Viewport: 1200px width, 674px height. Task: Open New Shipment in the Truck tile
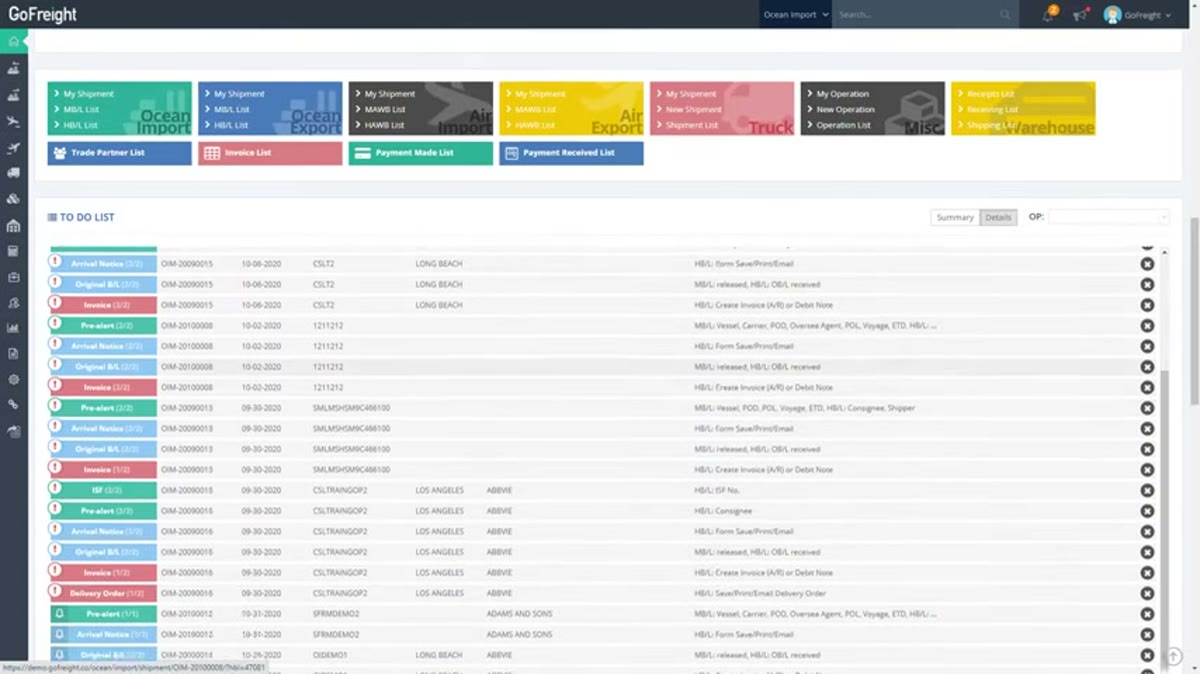point(693,110)
